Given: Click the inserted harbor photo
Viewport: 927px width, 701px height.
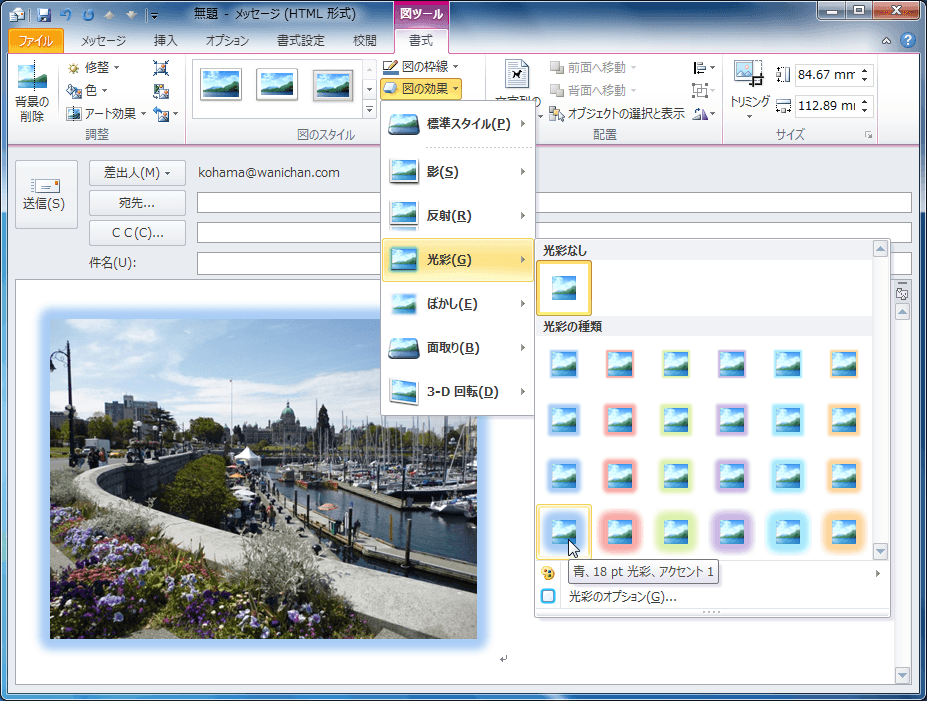Looking at the screenshot, I should tap(263, 479).
